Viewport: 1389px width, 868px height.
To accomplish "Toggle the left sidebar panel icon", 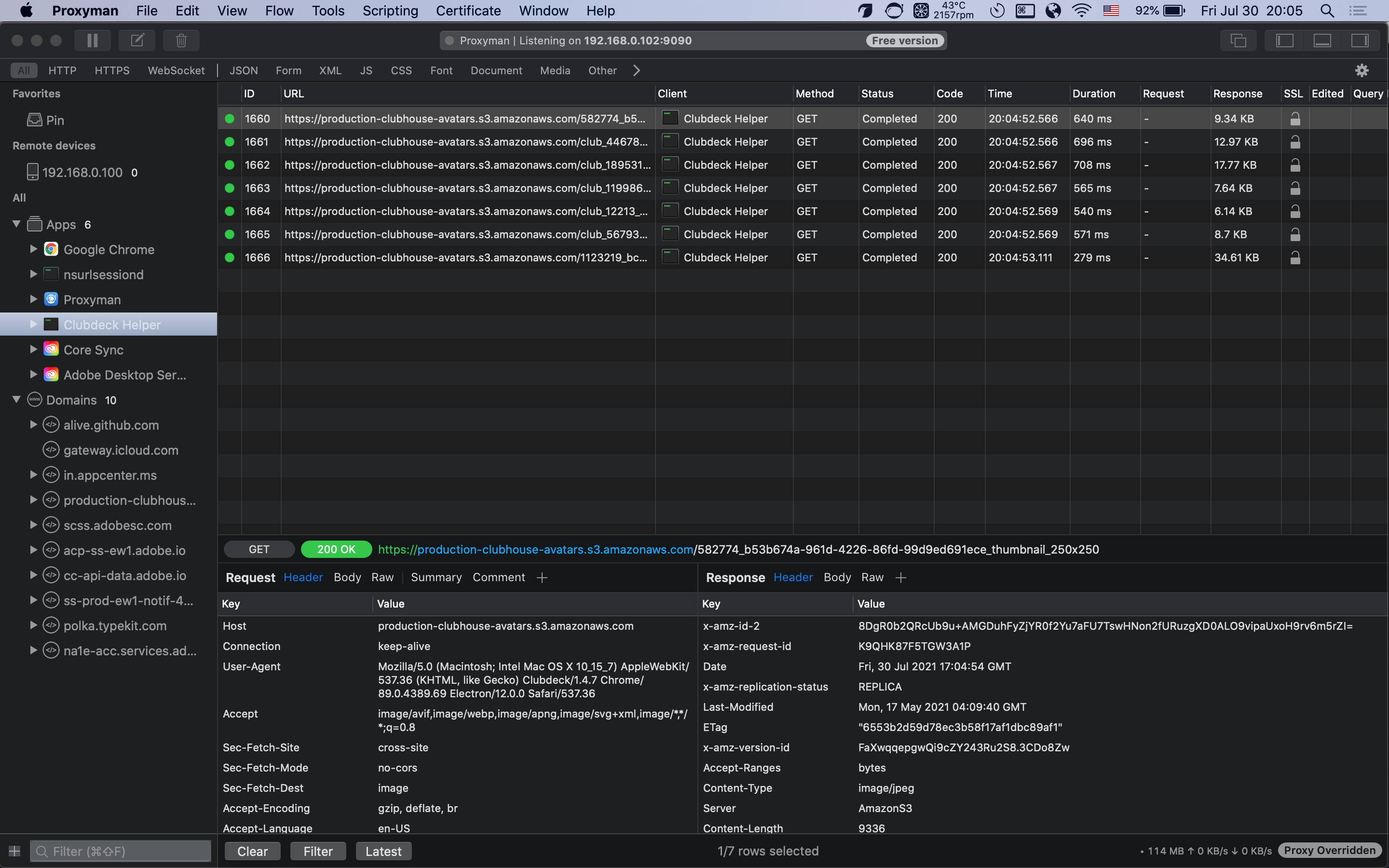I will (x=1284, y=40).
